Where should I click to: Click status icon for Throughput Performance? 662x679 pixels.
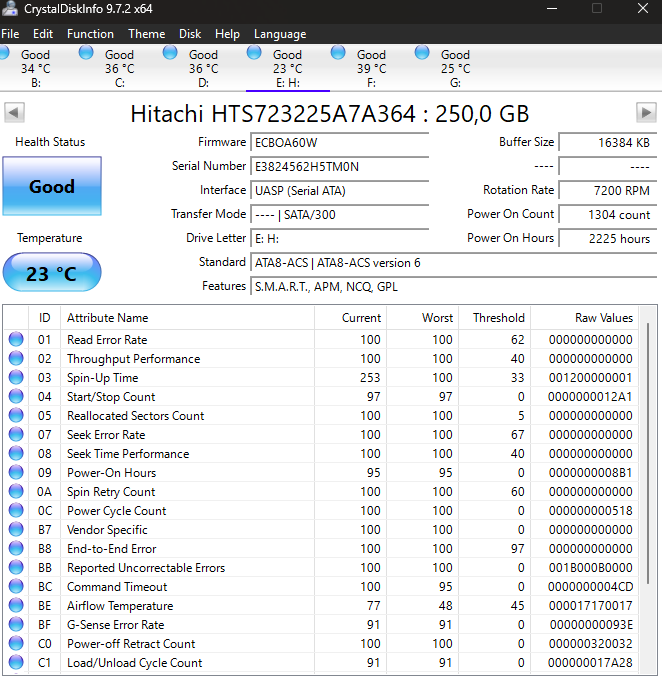point(16,358)
